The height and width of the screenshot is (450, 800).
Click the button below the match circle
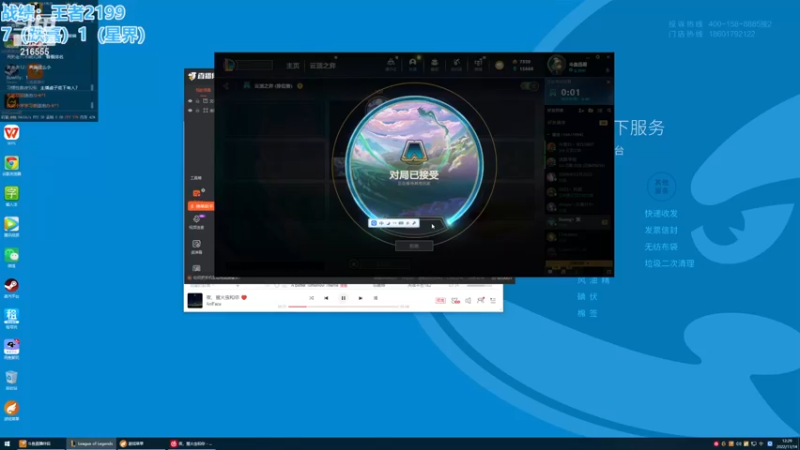click(414, 246)
